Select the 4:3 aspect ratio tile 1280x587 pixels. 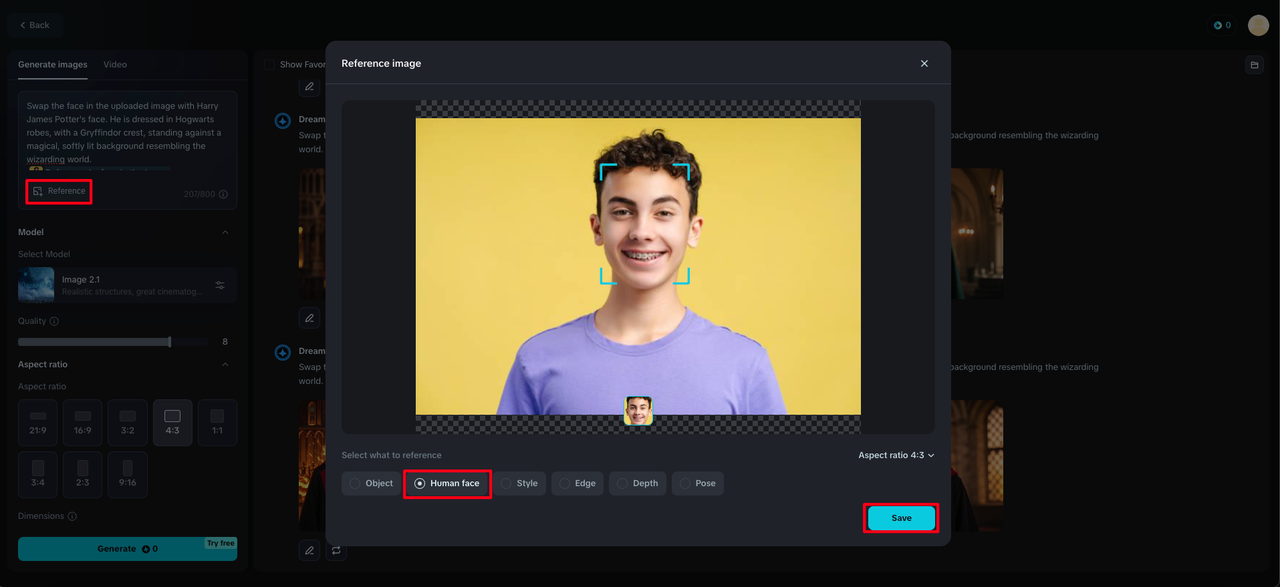click(x=172, y=422)
